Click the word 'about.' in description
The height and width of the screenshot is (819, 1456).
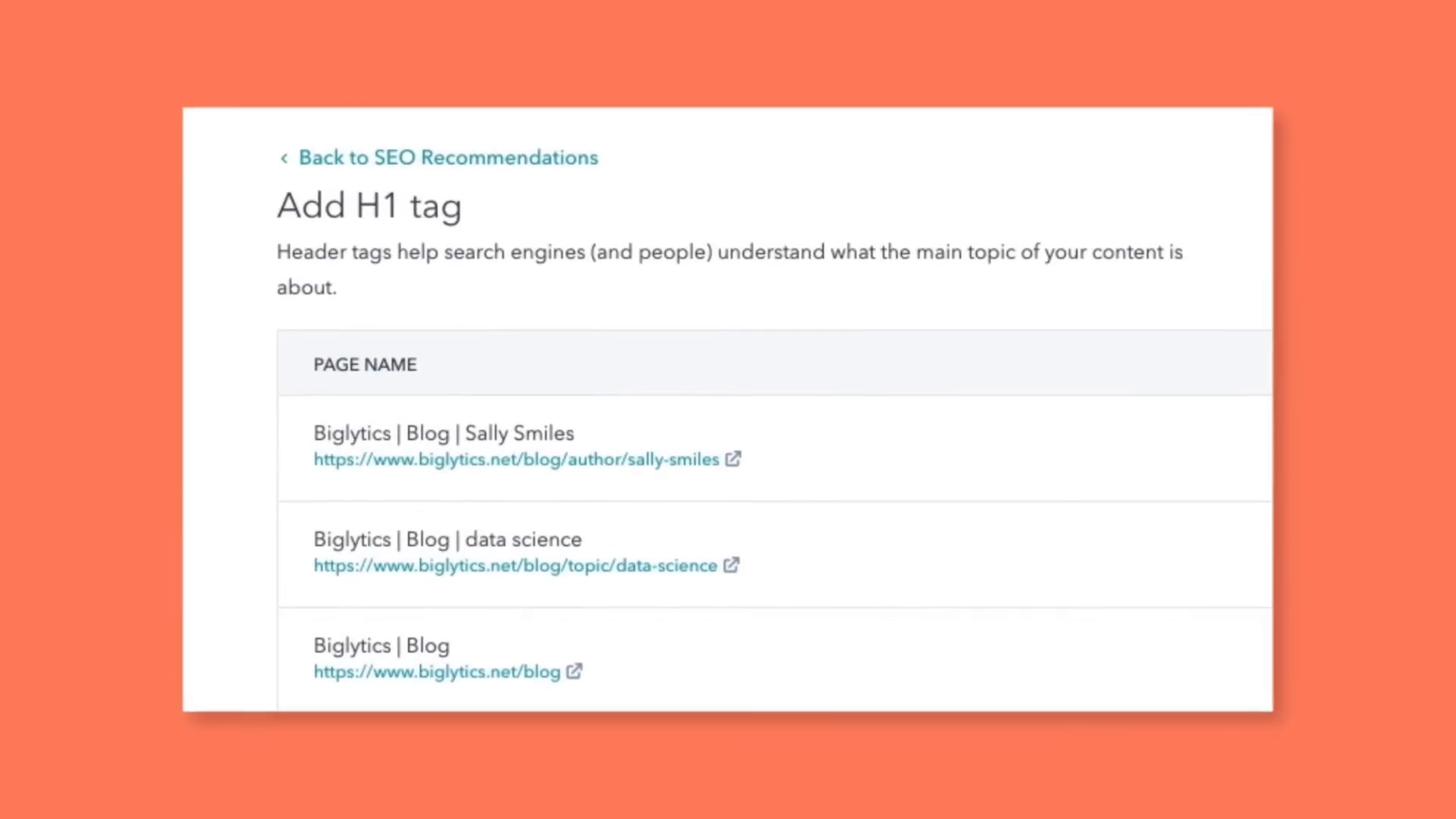click(x=306, y=288)
